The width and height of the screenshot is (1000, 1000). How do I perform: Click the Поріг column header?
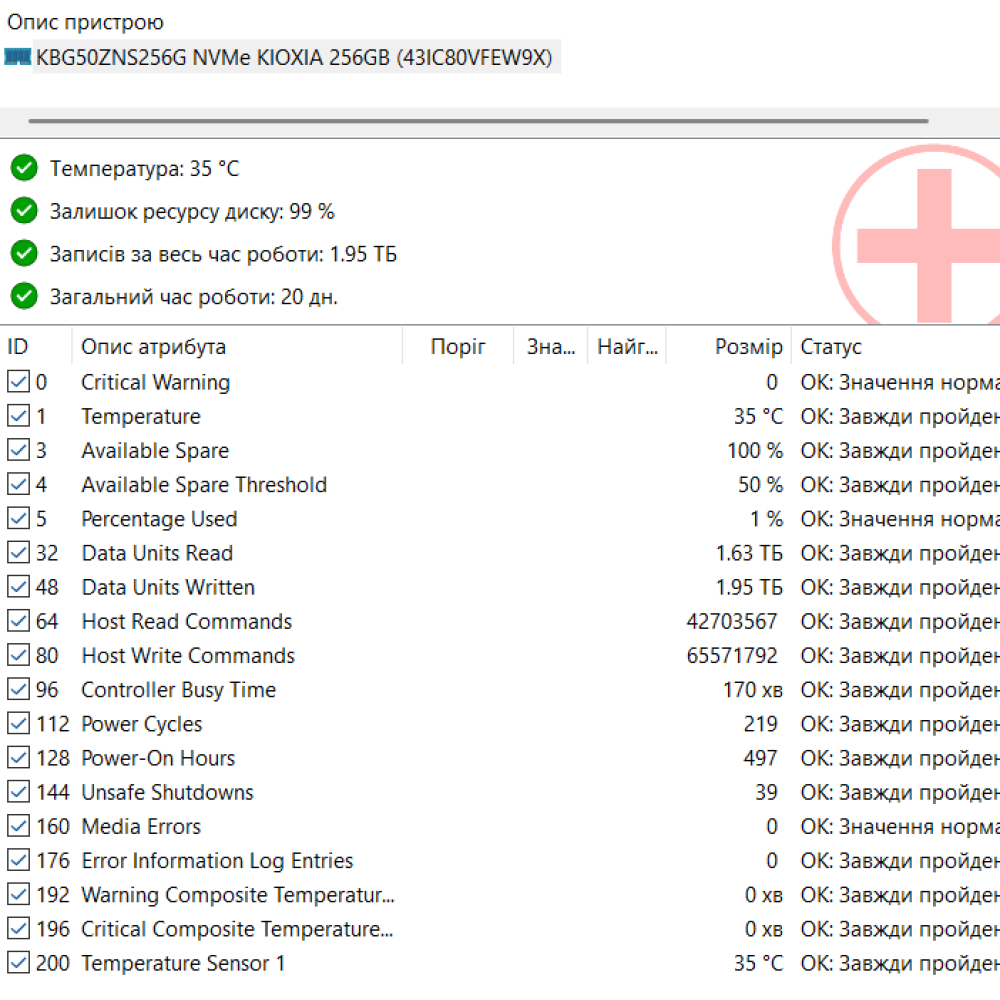tap(459, 346)
